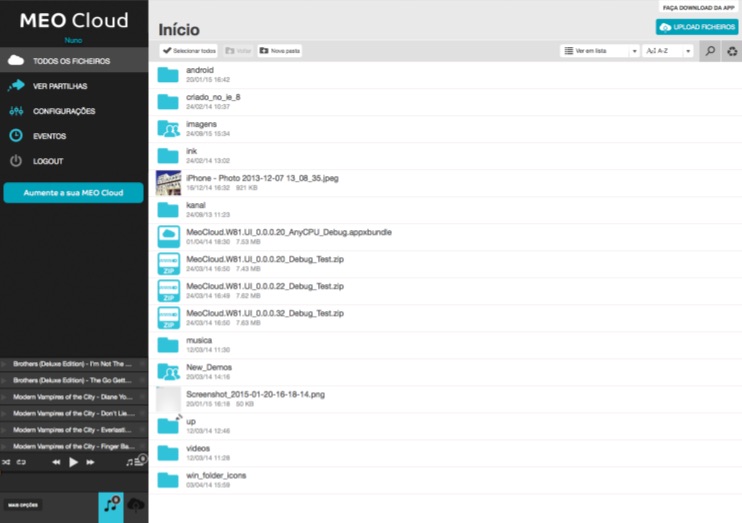Viewport: 742px width, 523px height.
Task: Open the iPhone photo thumbnail
Action: tap(168, 183)
